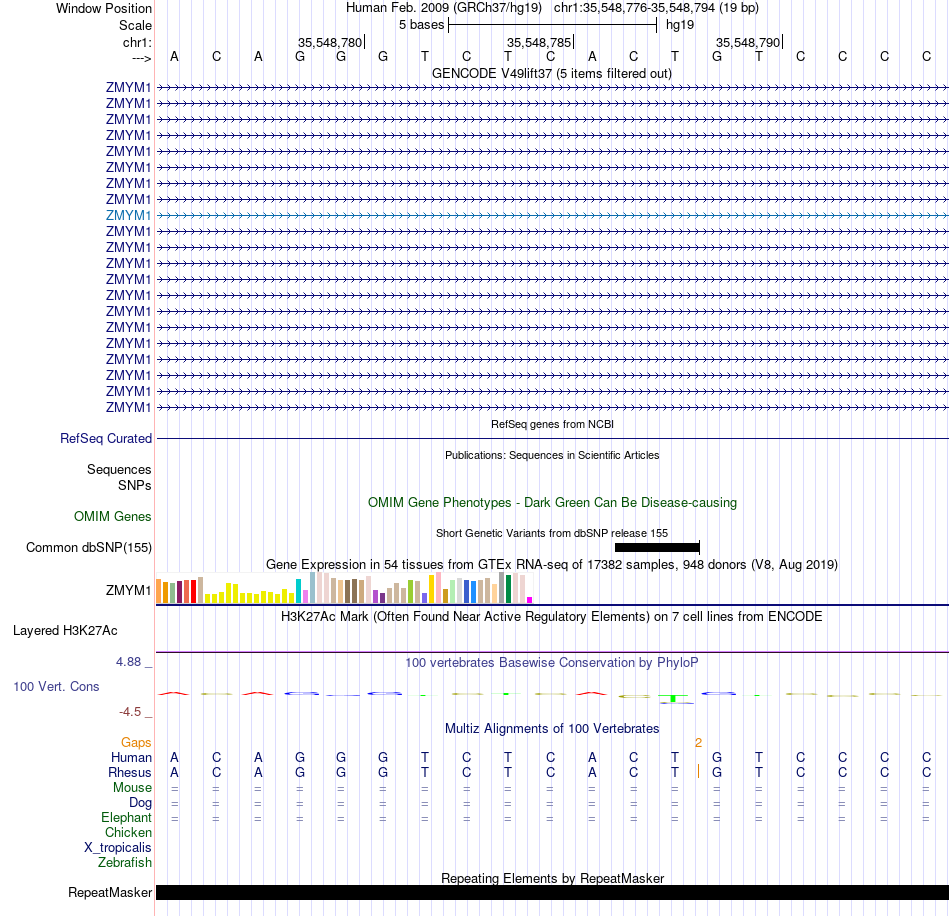Image resolution: width=950 pixels, height=916 pixels.
Task: Open the H3K27Ac Mark ENCODE track title
Action: coord(551,617)
